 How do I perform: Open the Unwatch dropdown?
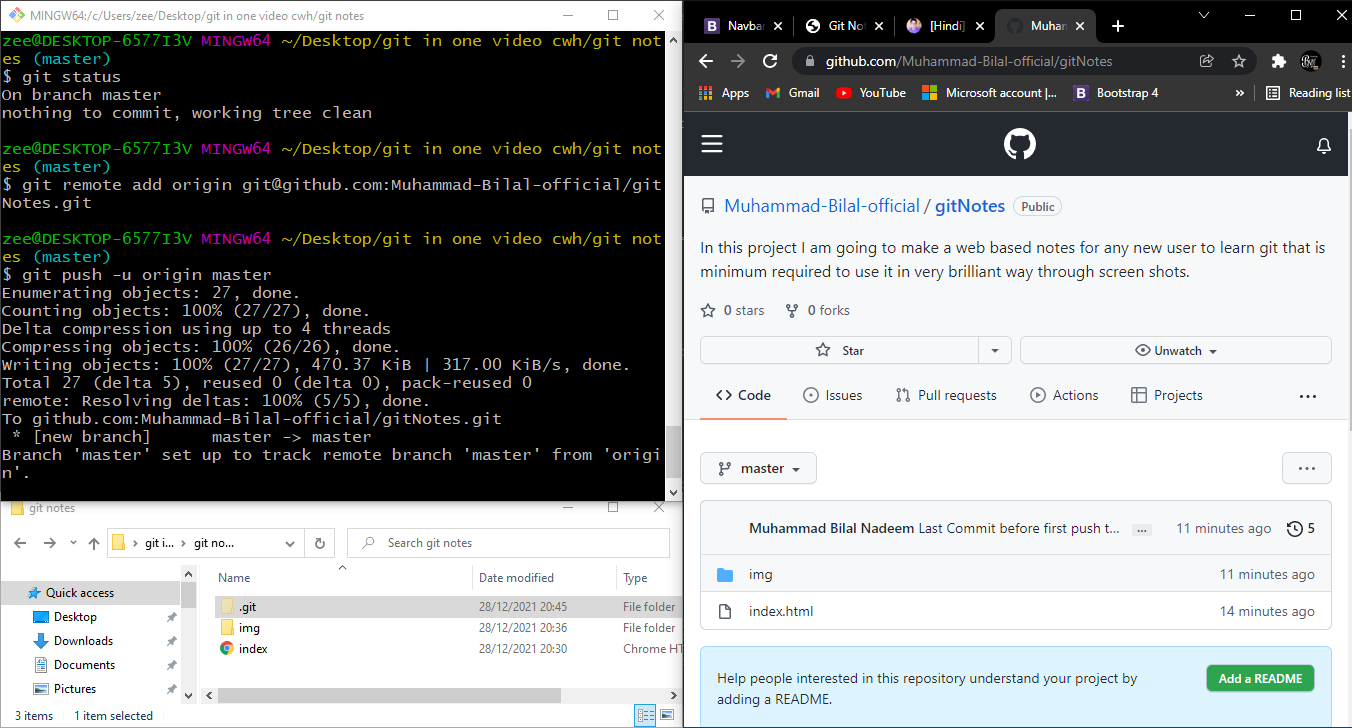(1176, 351)
